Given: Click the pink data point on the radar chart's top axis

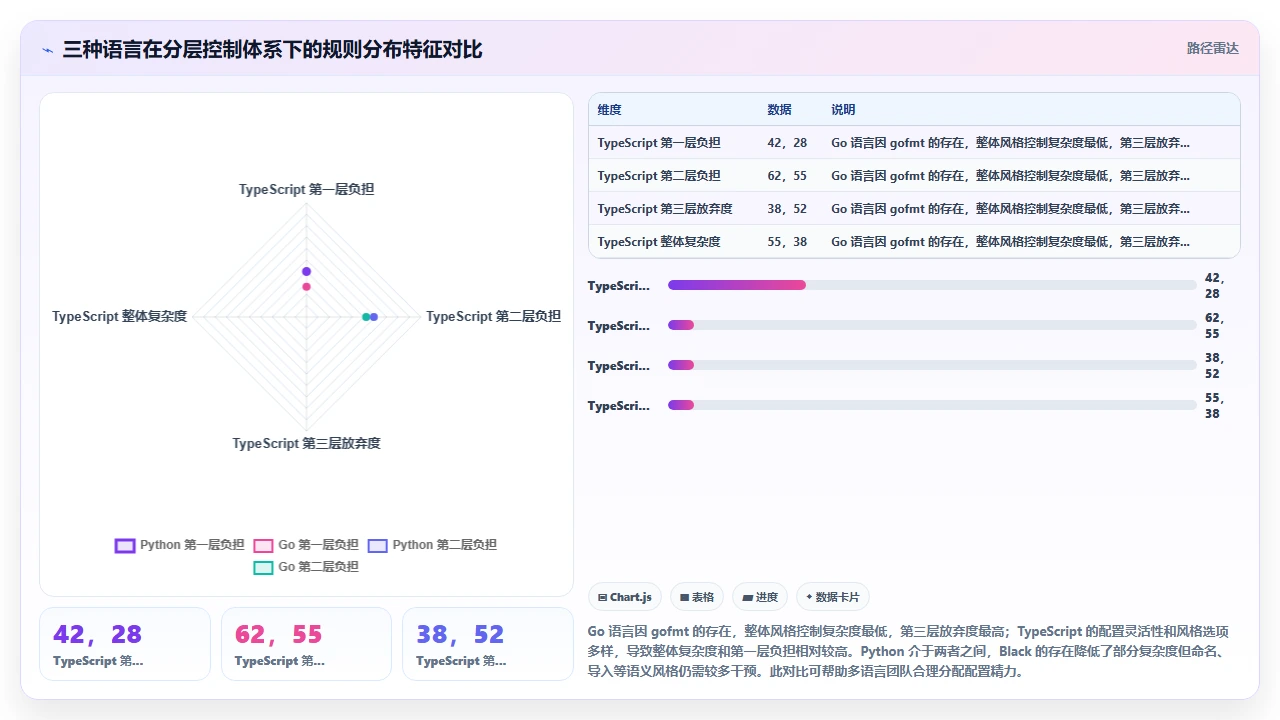Looking at the screenshot, I should [x=307, y=287].
